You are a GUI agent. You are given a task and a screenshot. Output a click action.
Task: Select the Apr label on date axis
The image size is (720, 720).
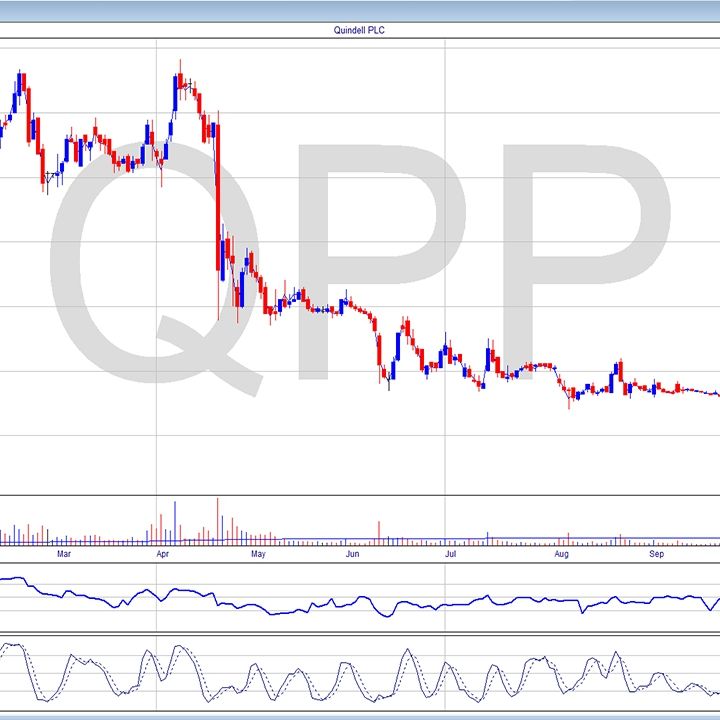pos(161,552)
